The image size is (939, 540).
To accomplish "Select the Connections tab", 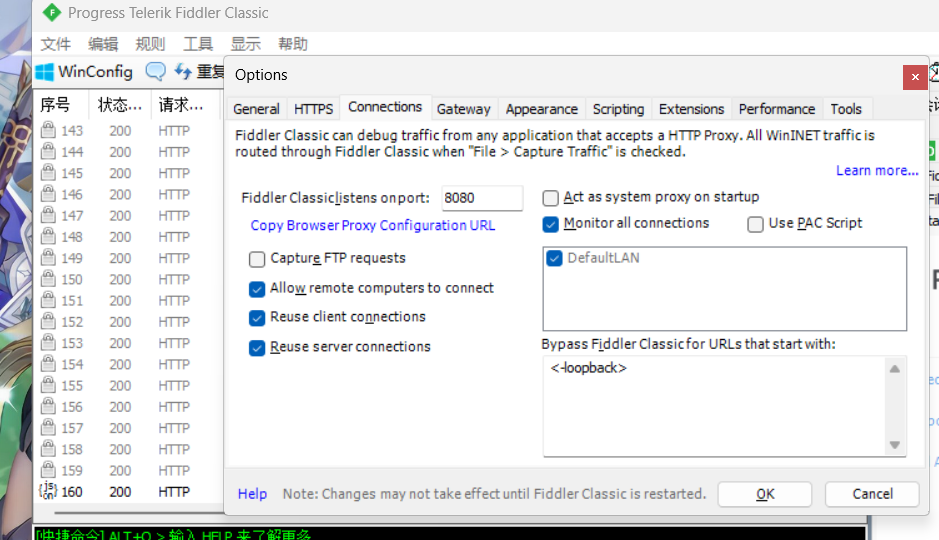I will click(385, 107).
